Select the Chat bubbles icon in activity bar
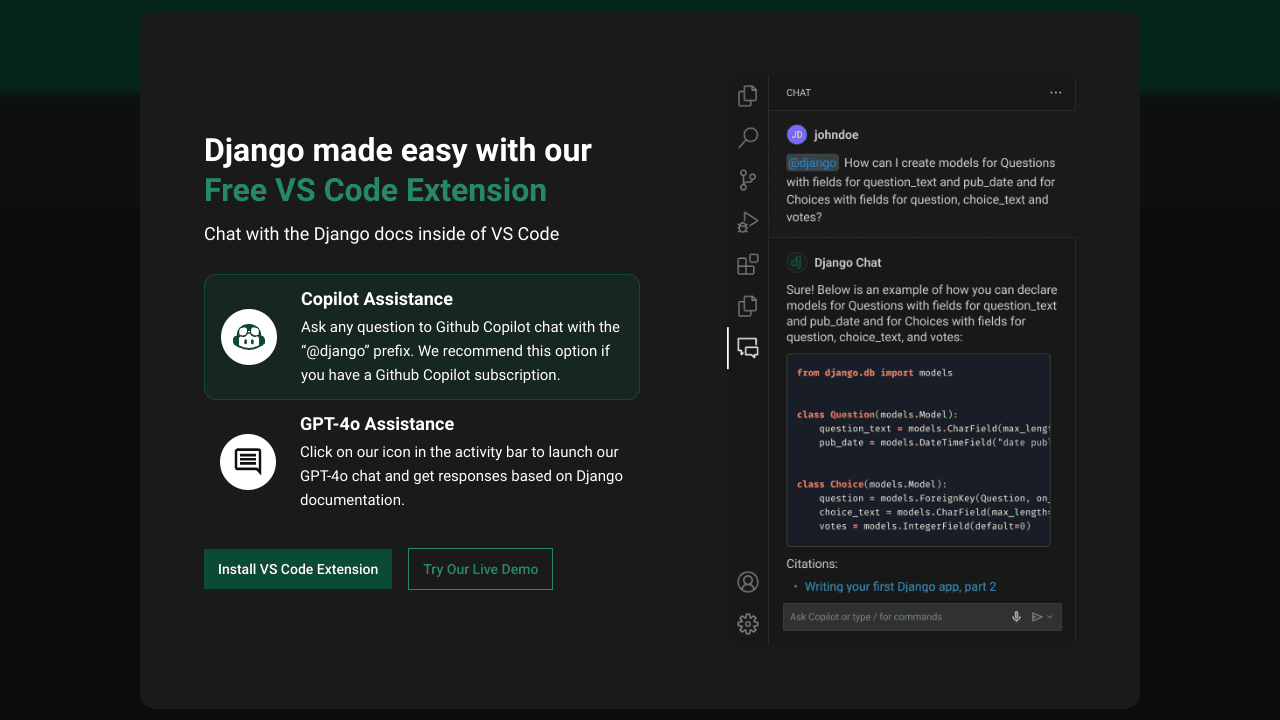 747,348
